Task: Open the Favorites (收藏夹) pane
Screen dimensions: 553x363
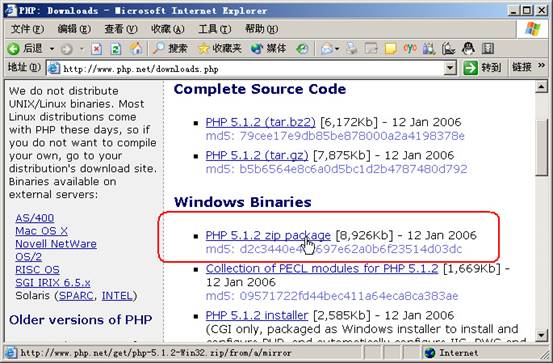Action: (x=220, y=48)
